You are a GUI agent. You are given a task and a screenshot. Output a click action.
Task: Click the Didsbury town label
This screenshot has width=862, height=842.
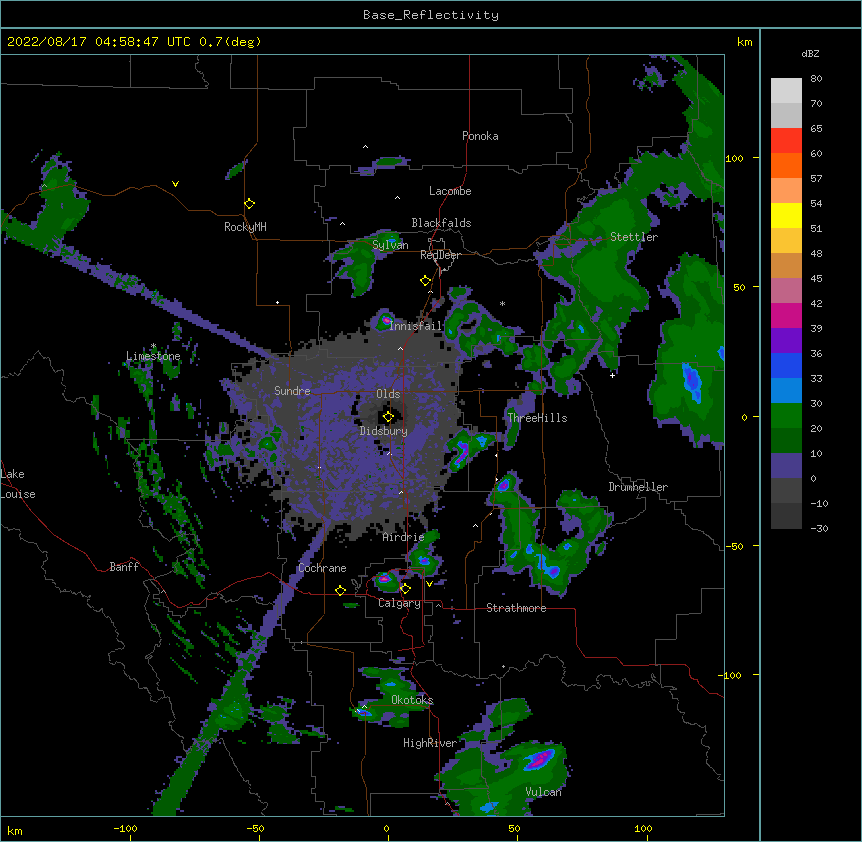click(384, 431)
